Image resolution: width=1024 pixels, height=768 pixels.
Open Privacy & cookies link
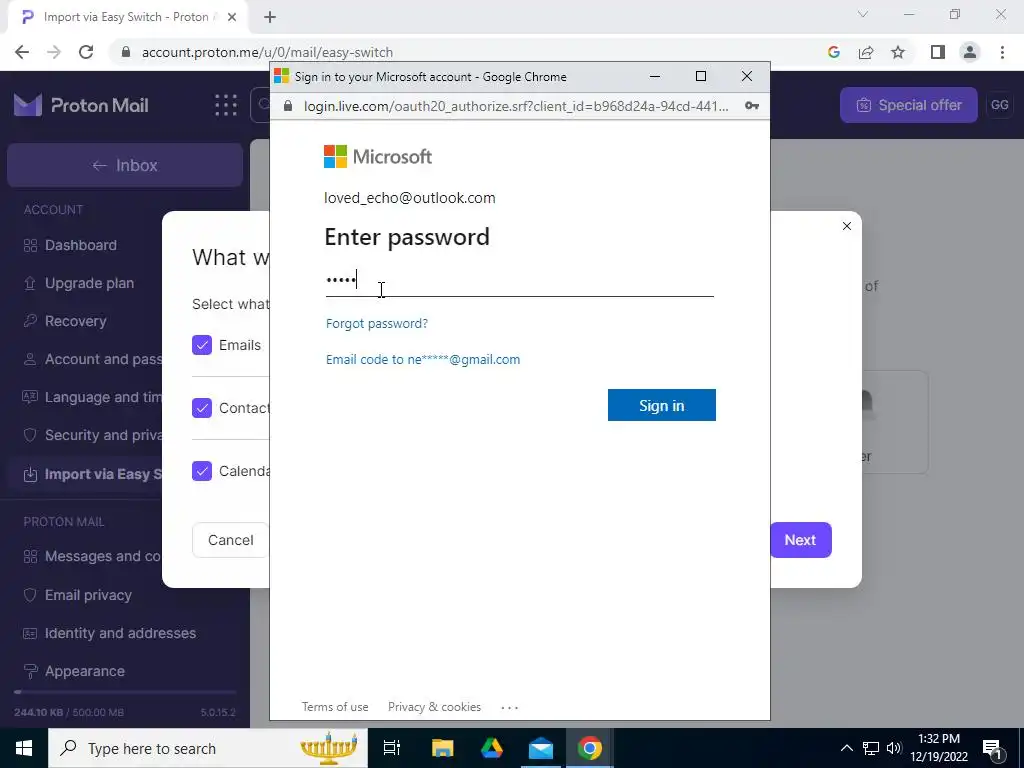pyautogui.click(x=434, y=707)
